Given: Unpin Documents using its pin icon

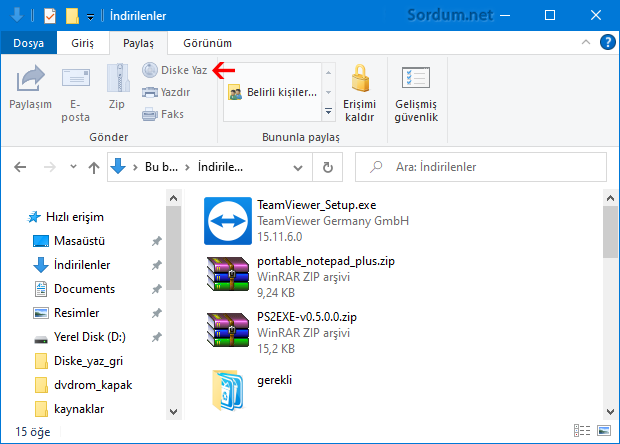Looking at the screenshot, I should click(157, 289).
